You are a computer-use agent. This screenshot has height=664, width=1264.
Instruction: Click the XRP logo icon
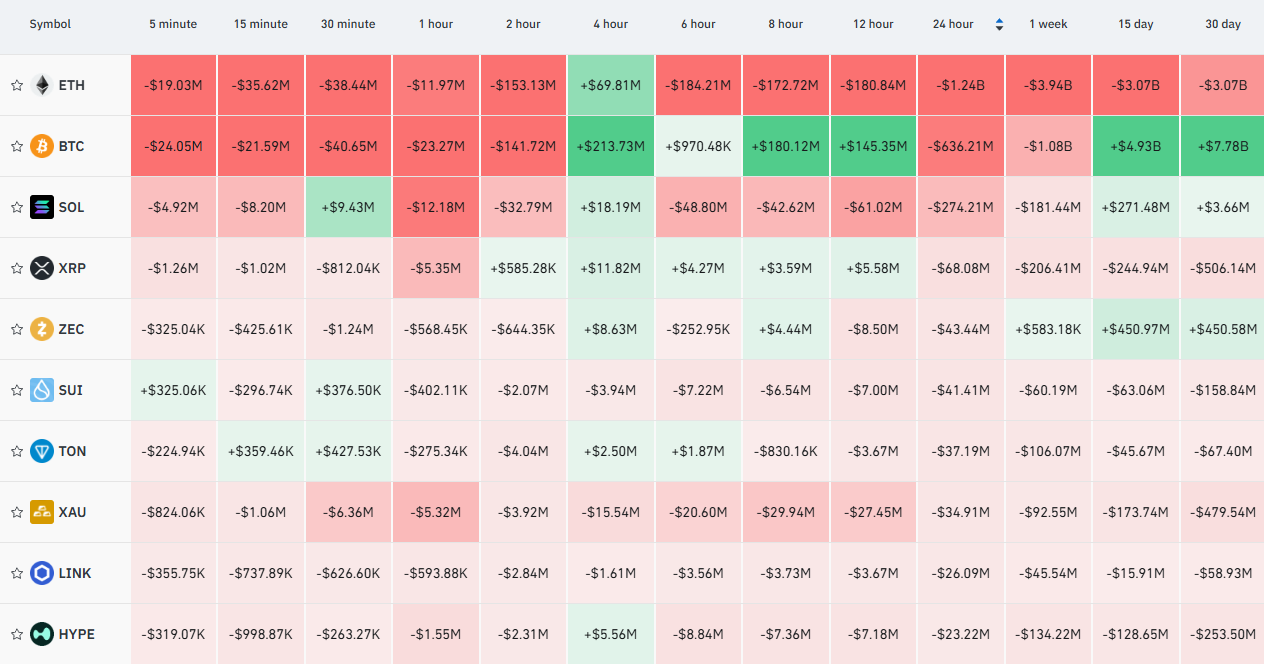(x=42, y=268)
